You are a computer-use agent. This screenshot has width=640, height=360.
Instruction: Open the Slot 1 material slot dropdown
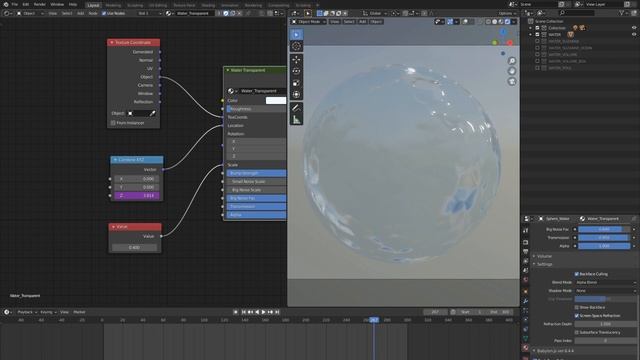tap(149, 13)
